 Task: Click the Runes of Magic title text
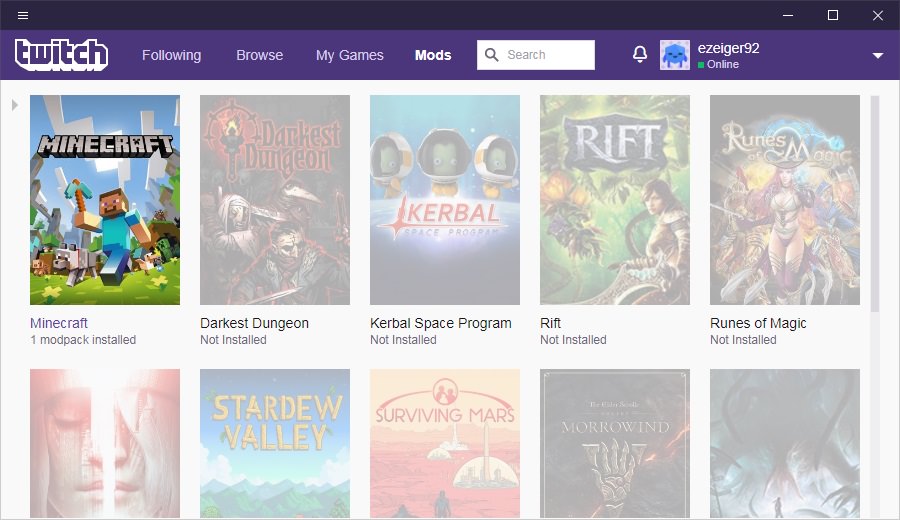click(x=758, y=323)
